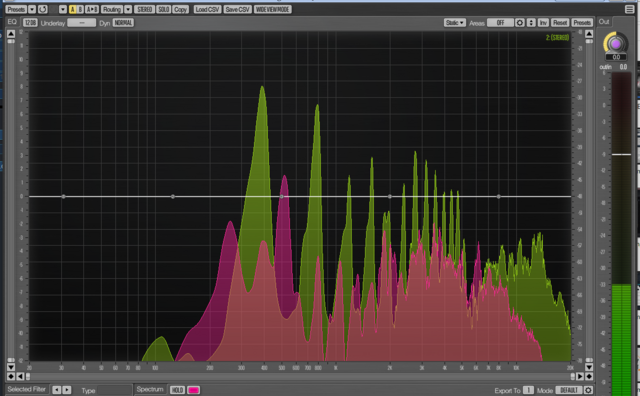Switch to the Out tab
Image resolution: width=640 pixels, height=396 pixels.
pos(604,22)
